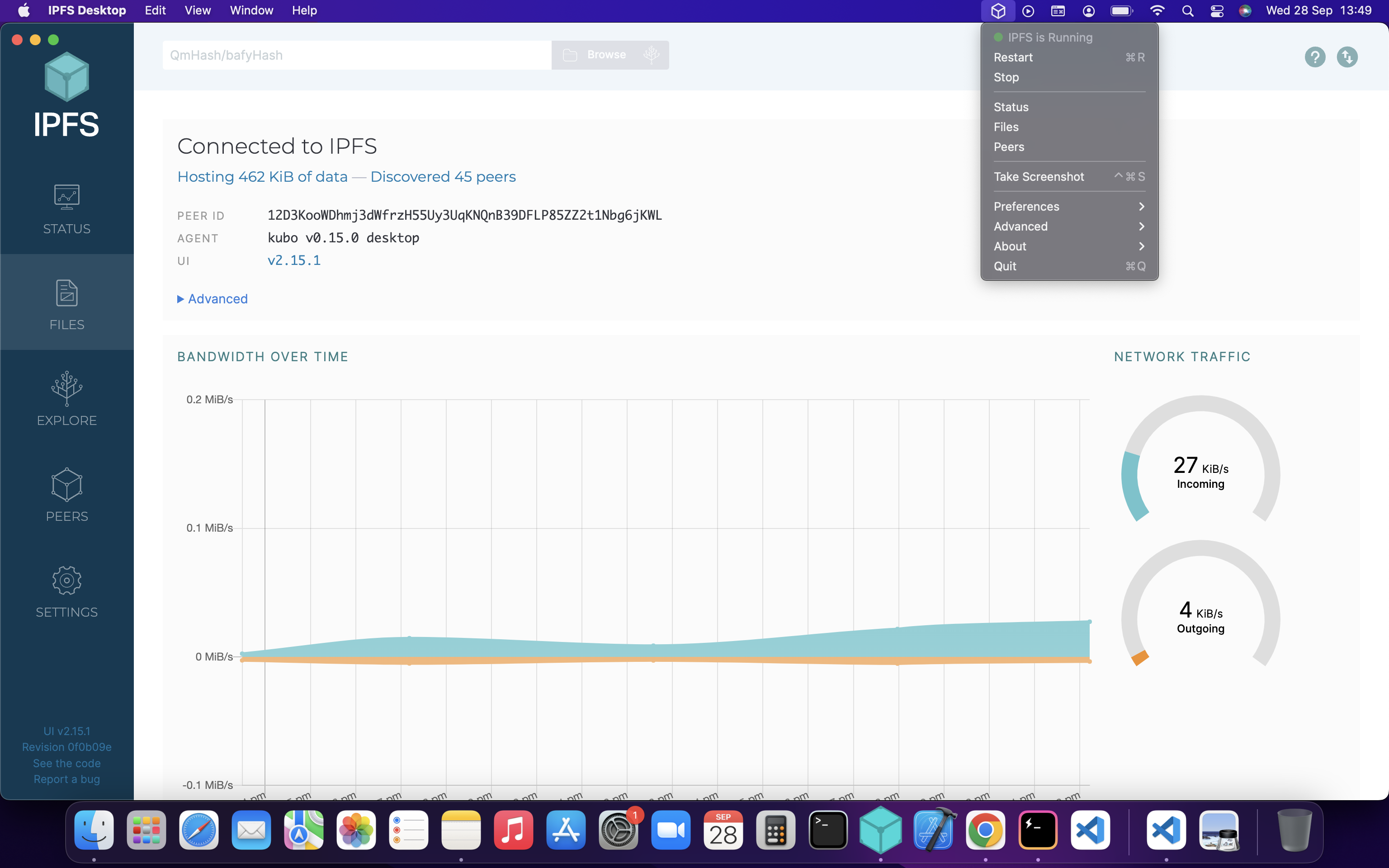
Task: Expand Advanced submenu in tray menu
Action: pyautogui.click(x=1069, y=226)
